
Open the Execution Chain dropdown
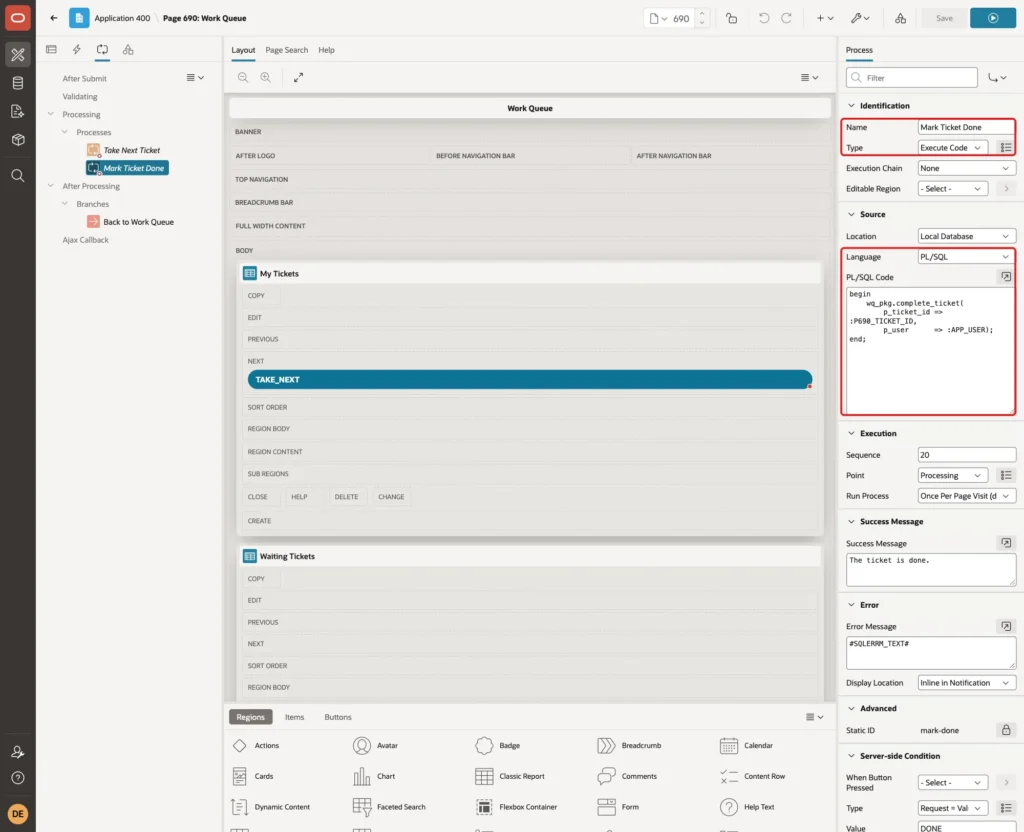click(966, 168)
